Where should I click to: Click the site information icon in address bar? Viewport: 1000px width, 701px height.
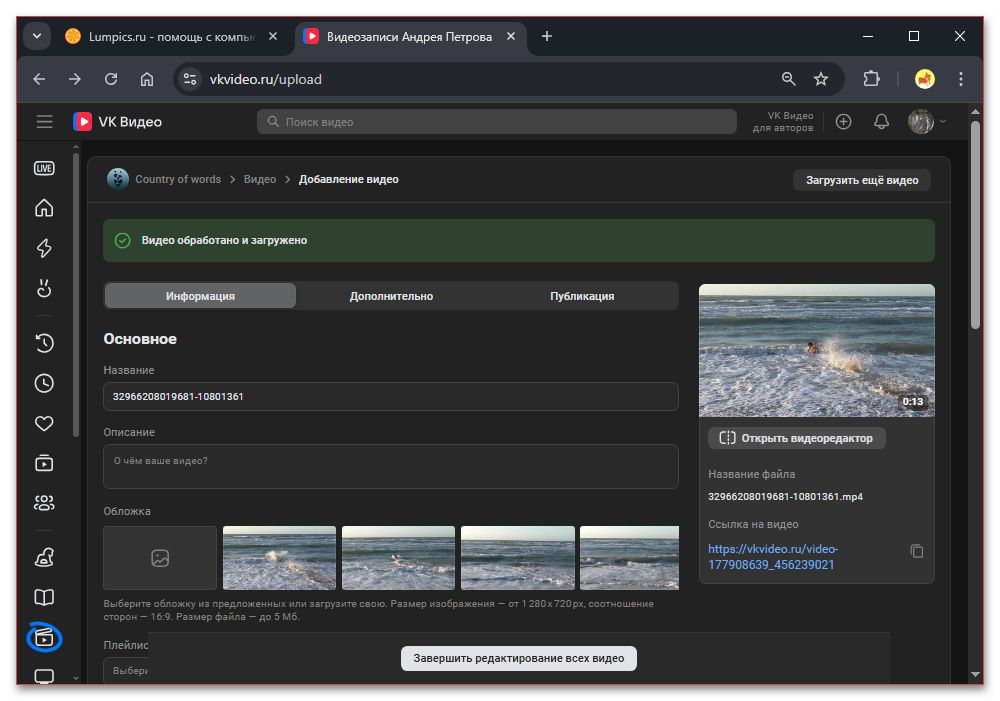pos(189,79)
